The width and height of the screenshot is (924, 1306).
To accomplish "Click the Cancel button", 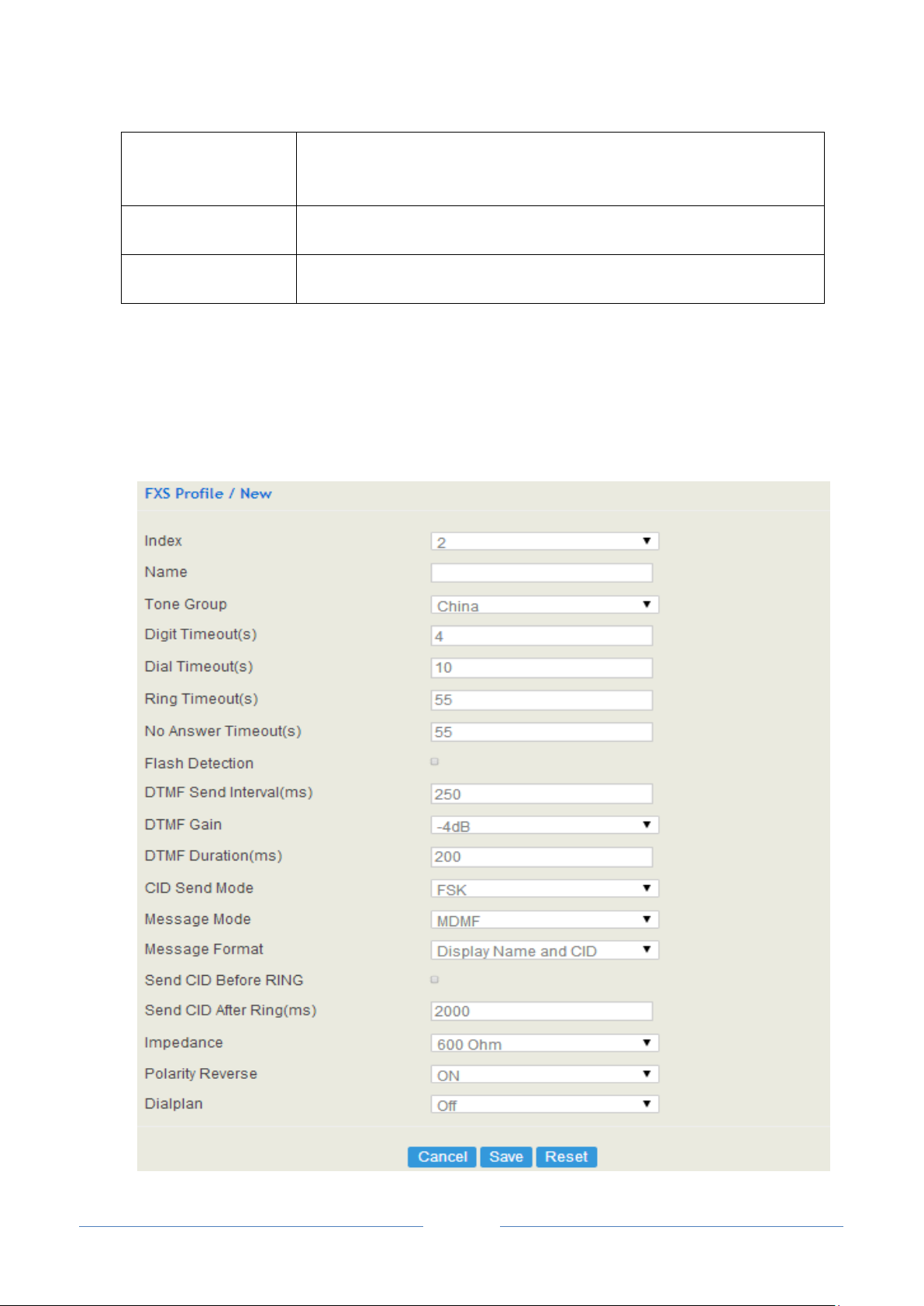I will pyautogui.click(x=442, y=1156).
